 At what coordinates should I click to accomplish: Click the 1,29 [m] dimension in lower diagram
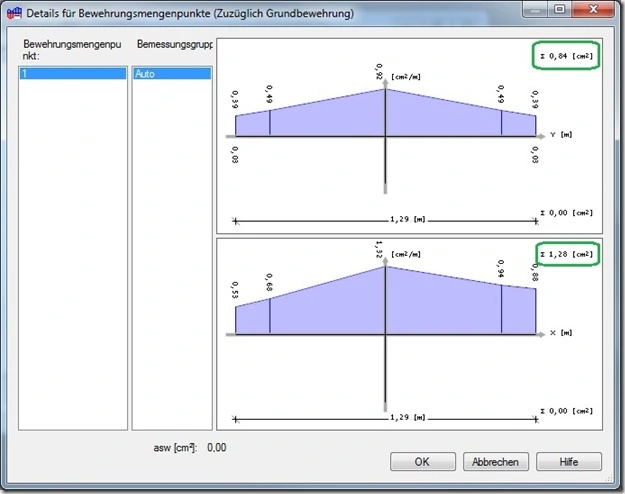click(x=407, y=417)
